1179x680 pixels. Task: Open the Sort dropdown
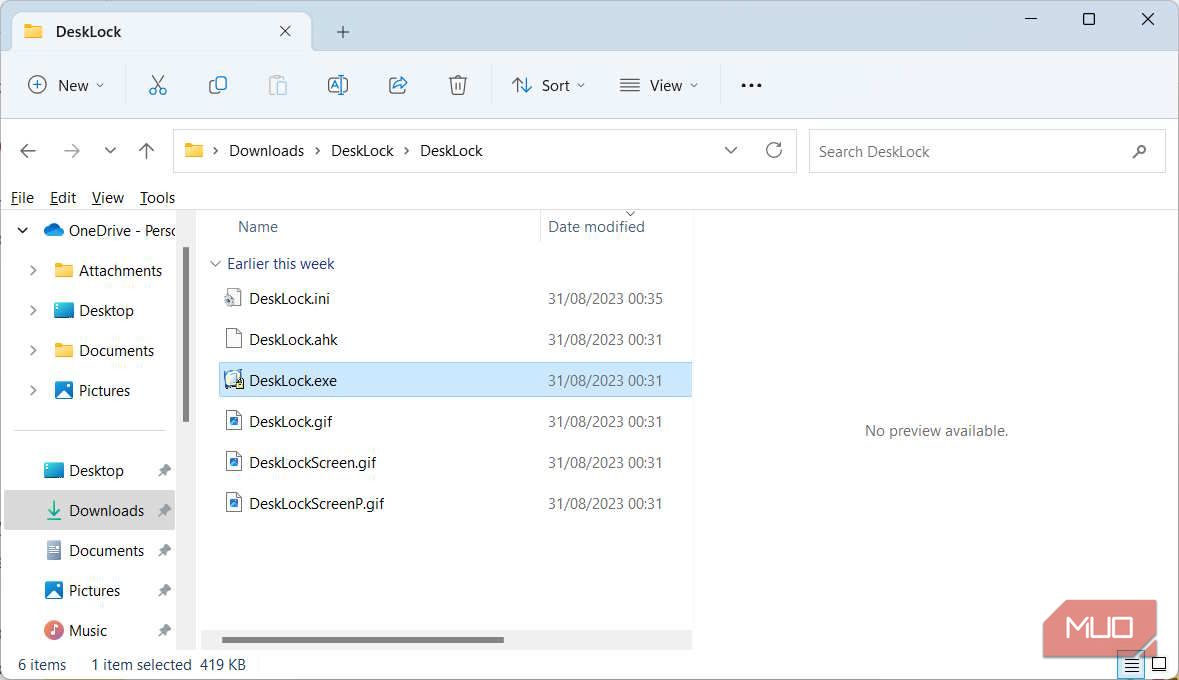[548, 85]
